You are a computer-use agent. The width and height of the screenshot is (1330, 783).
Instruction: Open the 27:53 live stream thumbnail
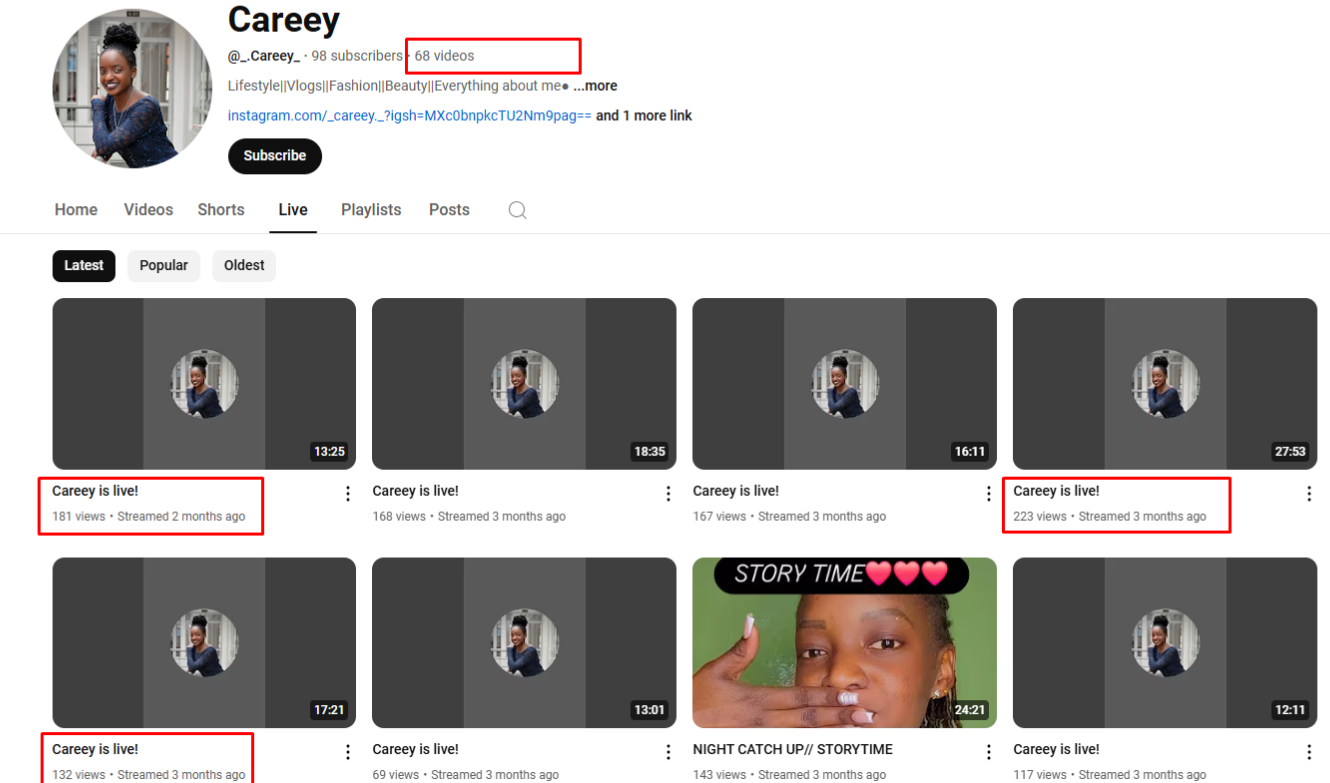click(1164, 384)
